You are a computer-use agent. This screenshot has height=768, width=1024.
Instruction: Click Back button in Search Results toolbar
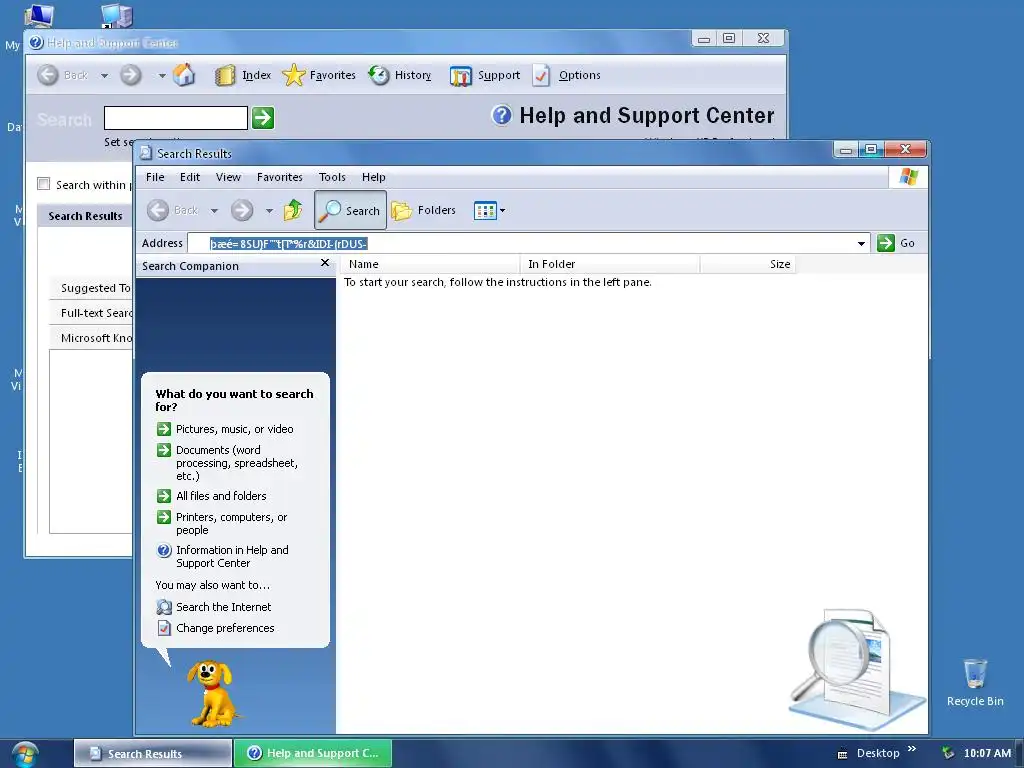point(172,210)
